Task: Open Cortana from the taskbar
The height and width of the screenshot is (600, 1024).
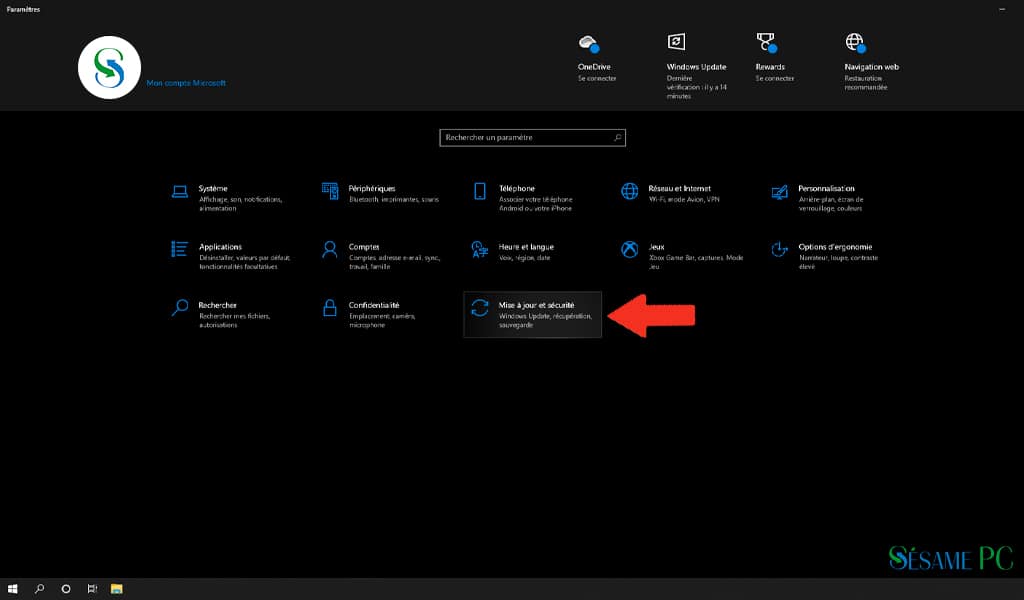Action: pos(66,589)
